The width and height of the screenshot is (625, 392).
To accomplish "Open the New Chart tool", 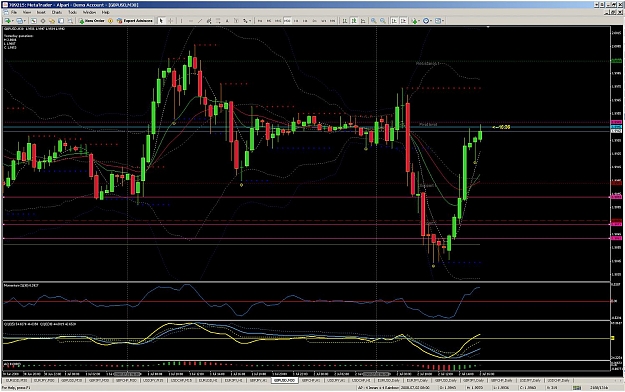I will 7,21.
